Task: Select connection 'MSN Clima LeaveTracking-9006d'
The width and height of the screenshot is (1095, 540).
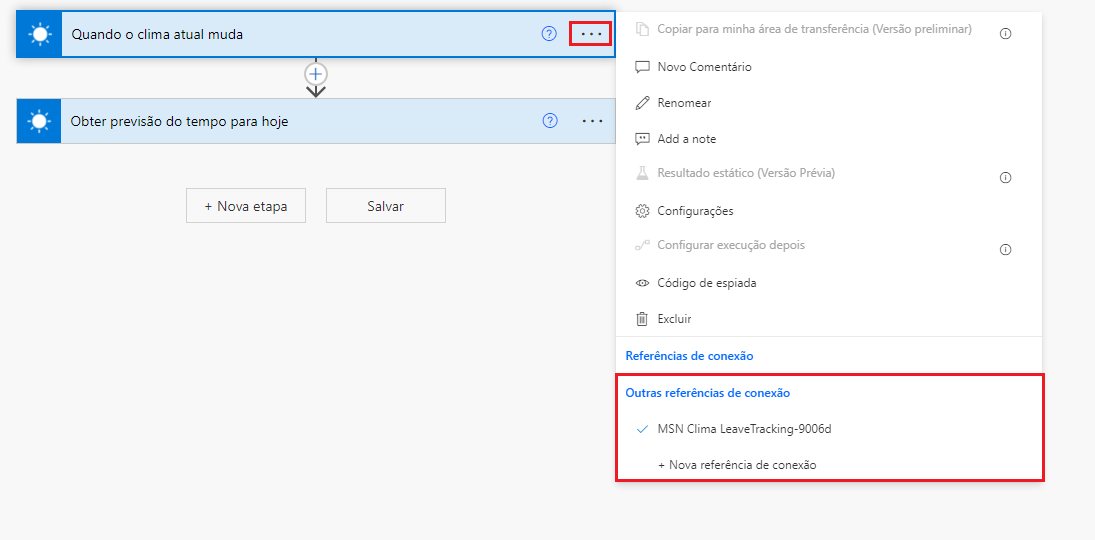Action: pyautogui.click(x=744, y=429)
